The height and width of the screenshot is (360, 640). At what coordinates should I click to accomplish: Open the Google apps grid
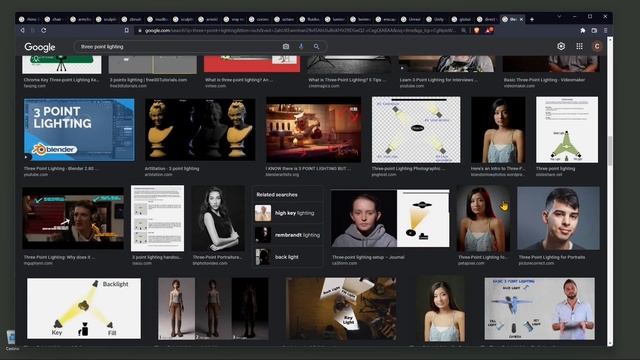coord(579,47)
